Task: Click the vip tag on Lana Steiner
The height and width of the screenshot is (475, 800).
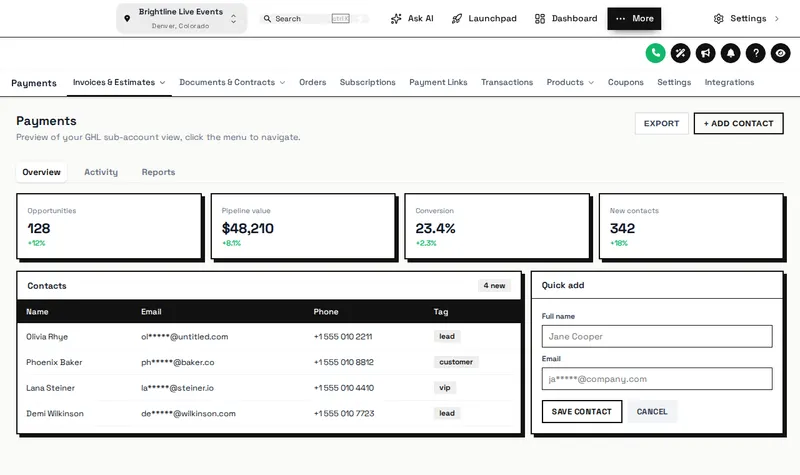Action: pyautogui.click(x=445, y=387)
